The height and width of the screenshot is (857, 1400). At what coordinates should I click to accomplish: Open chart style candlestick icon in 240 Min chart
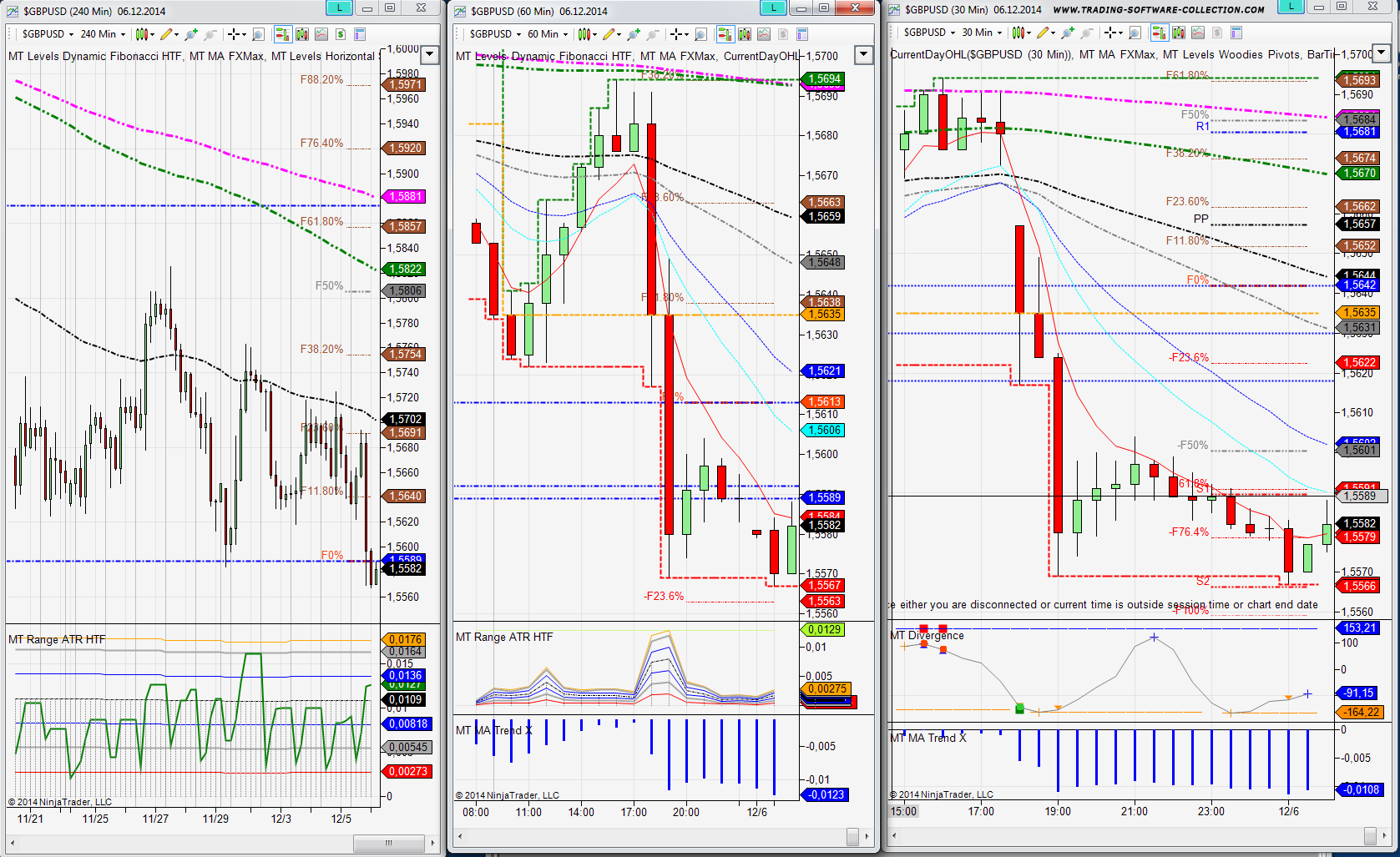click(141, 34)
